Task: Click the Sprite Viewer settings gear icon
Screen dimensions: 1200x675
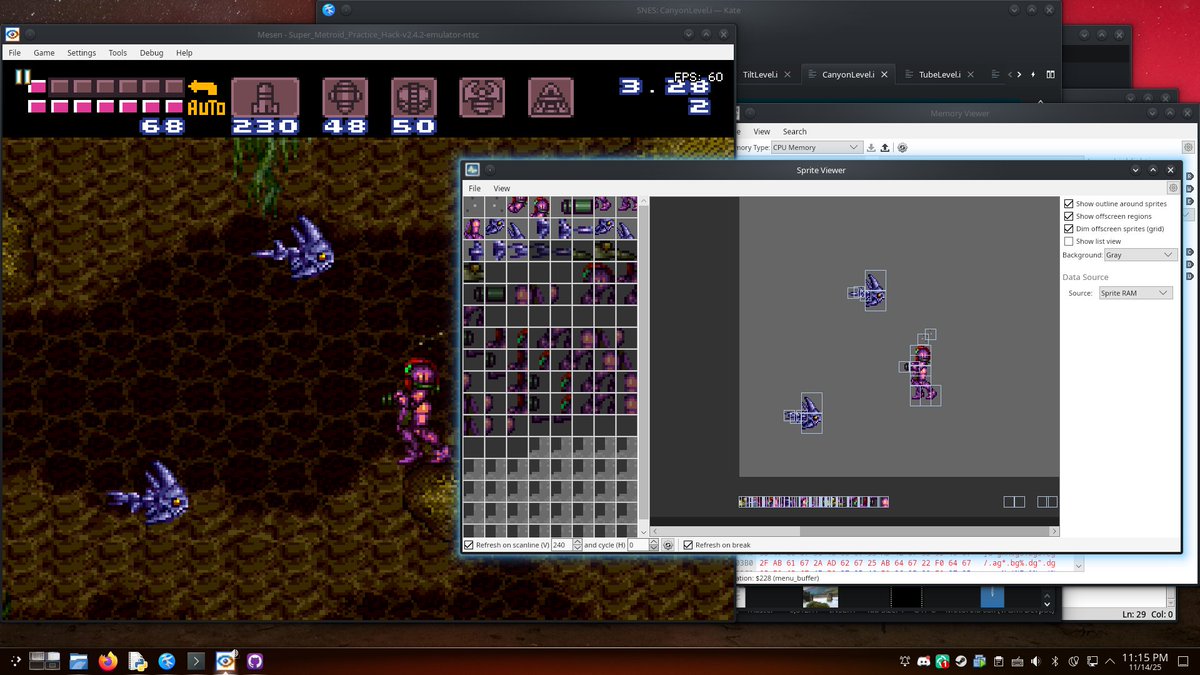Action: (1173, 188)
